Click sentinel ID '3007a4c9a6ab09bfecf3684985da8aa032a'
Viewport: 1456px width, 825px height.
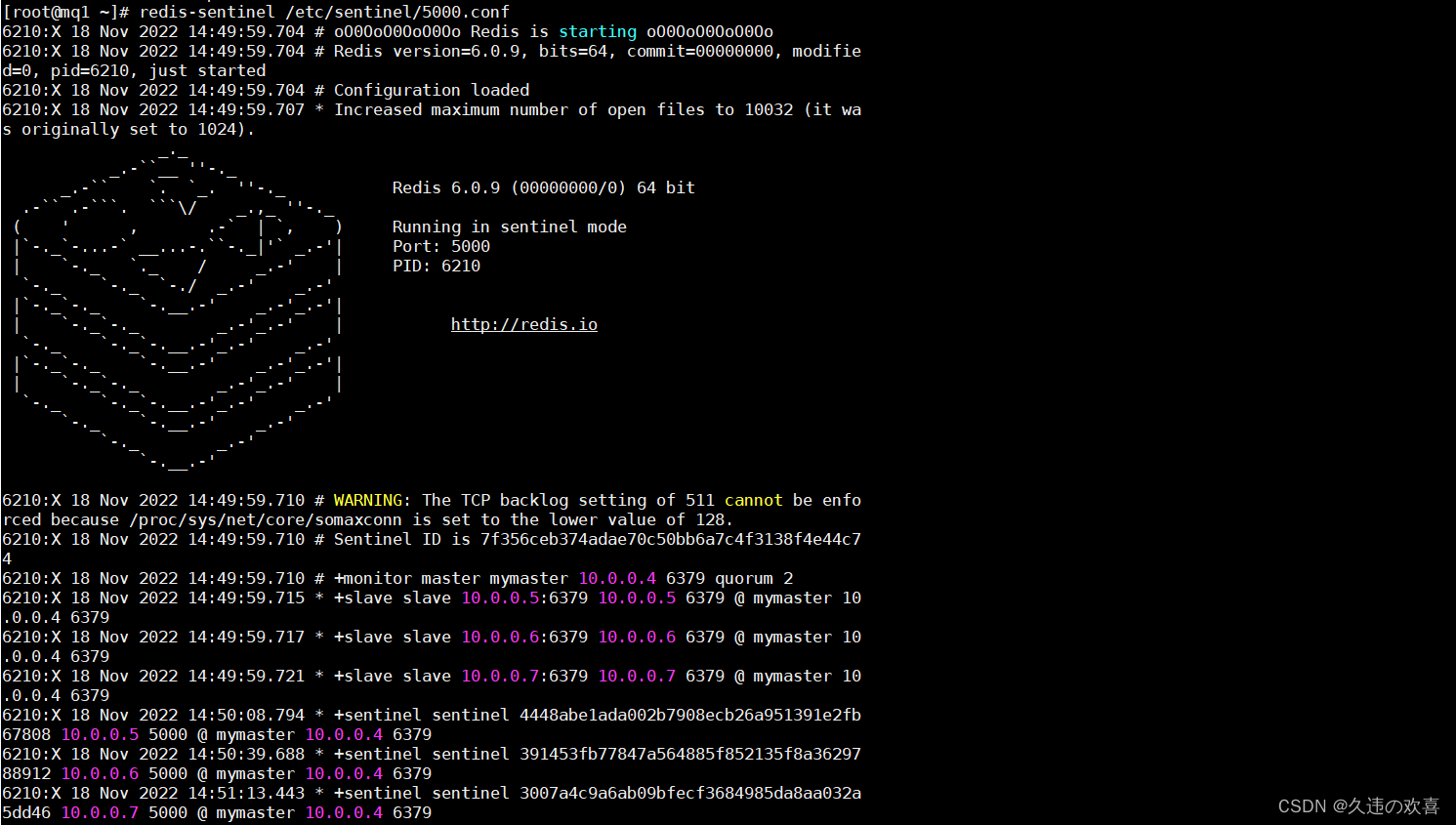690,793
